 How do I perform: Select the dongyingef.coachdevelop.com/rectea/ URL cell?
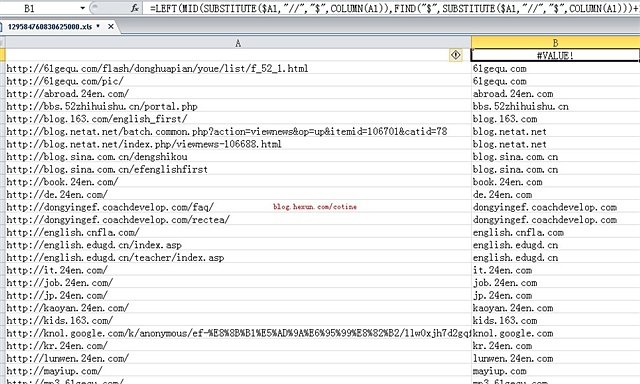(238, 220)
